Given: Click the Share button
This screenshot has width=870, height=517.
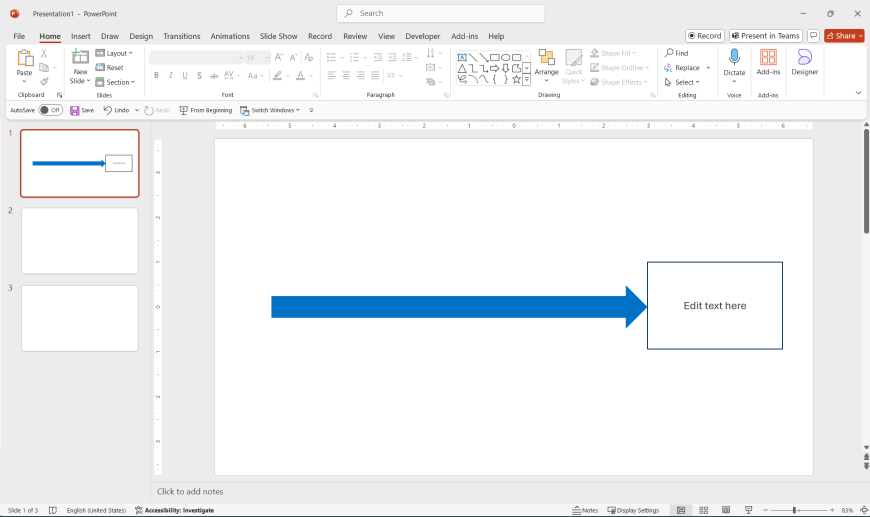Looking at the screenshot, I should point(844,36).
